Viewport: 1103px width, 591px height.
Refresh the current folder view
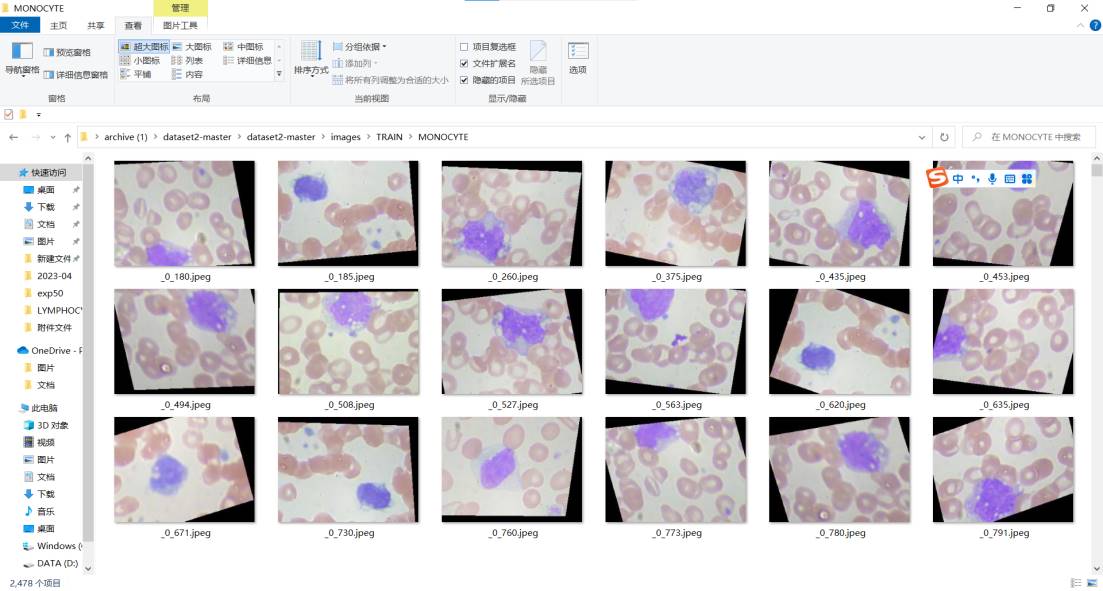(944, 137)
